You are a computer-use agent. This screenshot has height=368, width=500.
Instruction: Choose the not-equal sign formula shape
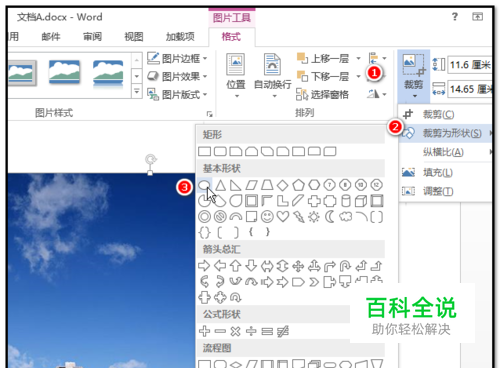(283, 331)
